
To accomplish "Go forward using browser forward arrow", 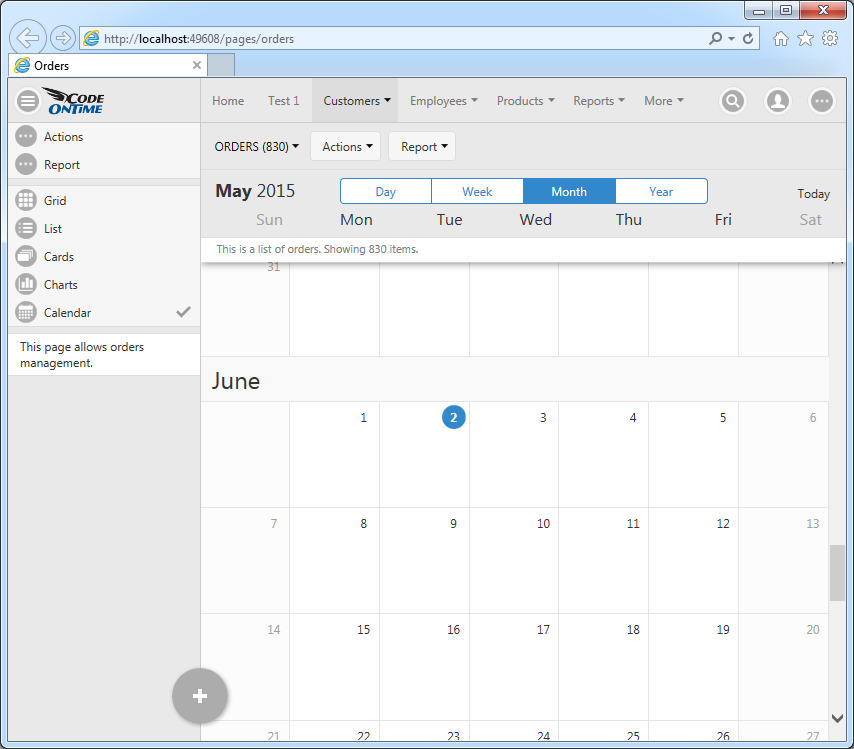I will 63,38.
